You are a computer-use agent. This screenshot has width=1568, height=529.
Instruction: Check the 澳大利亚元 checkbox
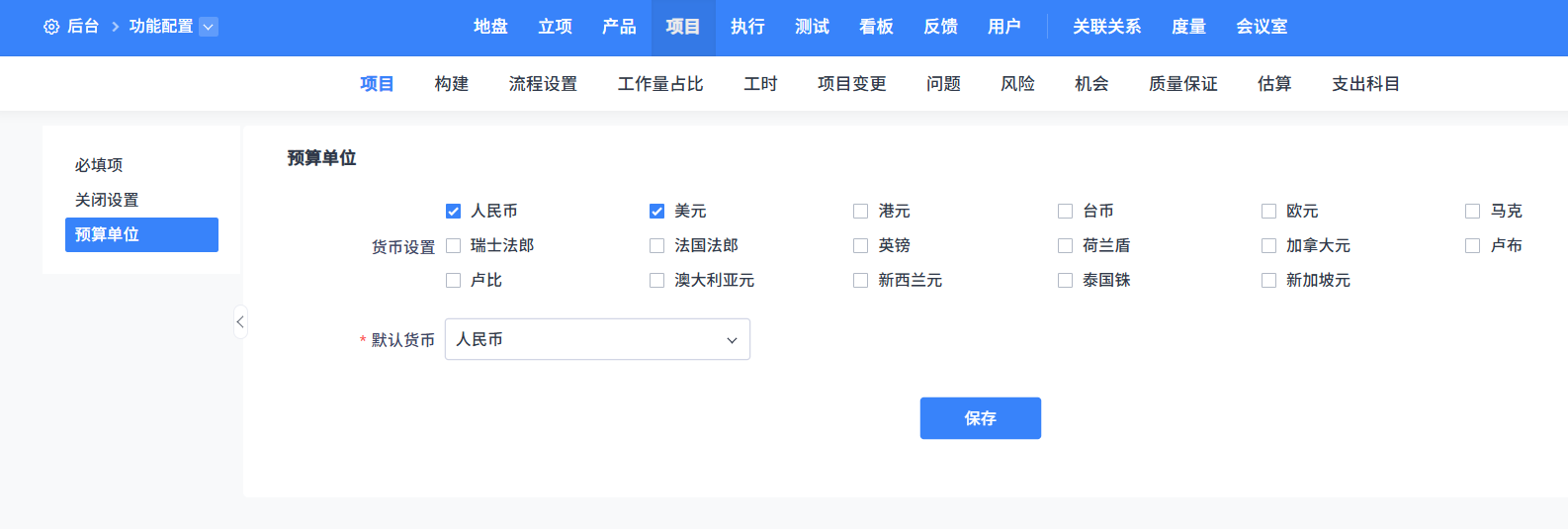coord(657,280)
